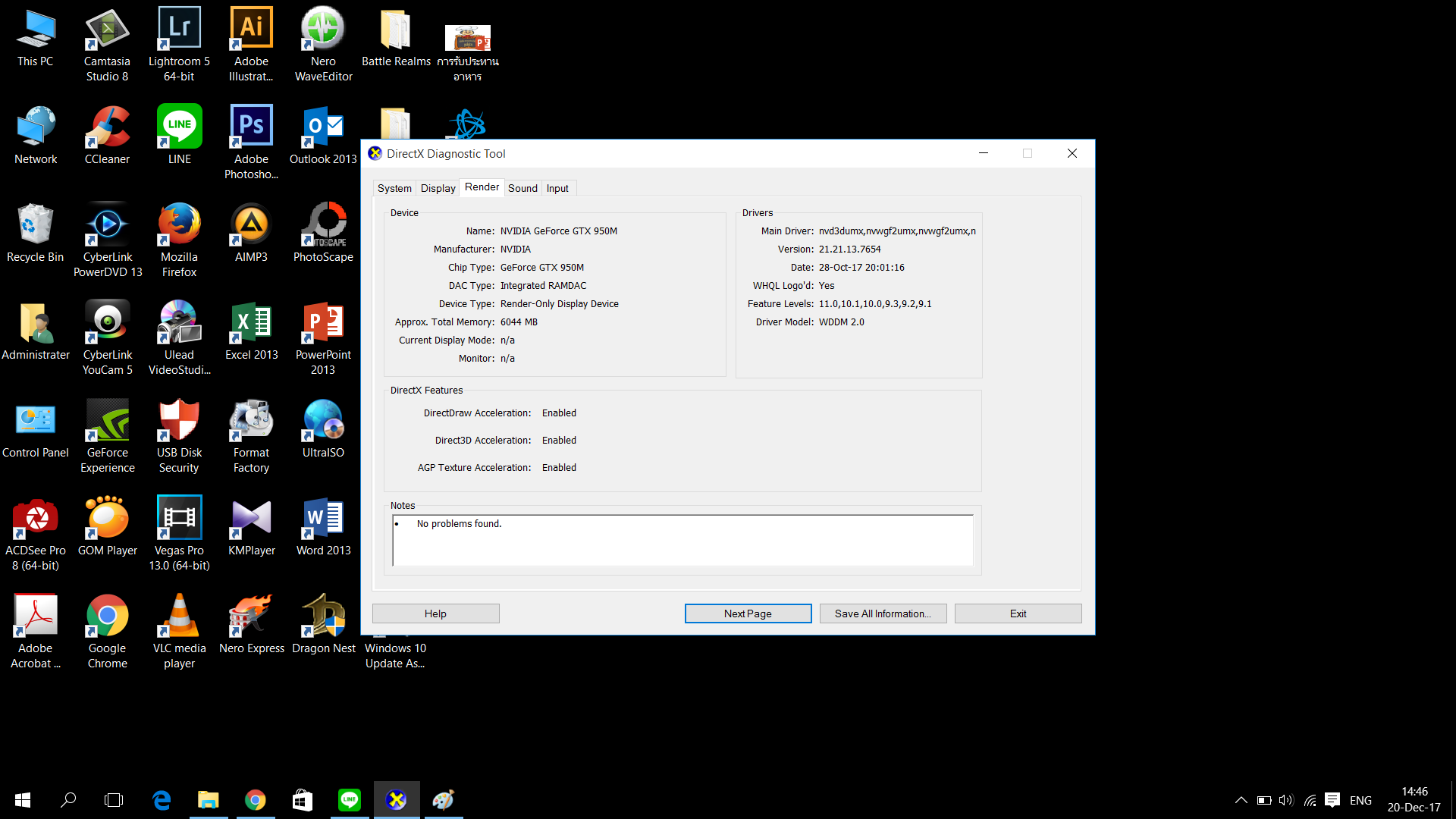This screenshot has height=819, width=1456.
Task: Click the UltraISO desktop shortcut
Action: click(323, 422)
